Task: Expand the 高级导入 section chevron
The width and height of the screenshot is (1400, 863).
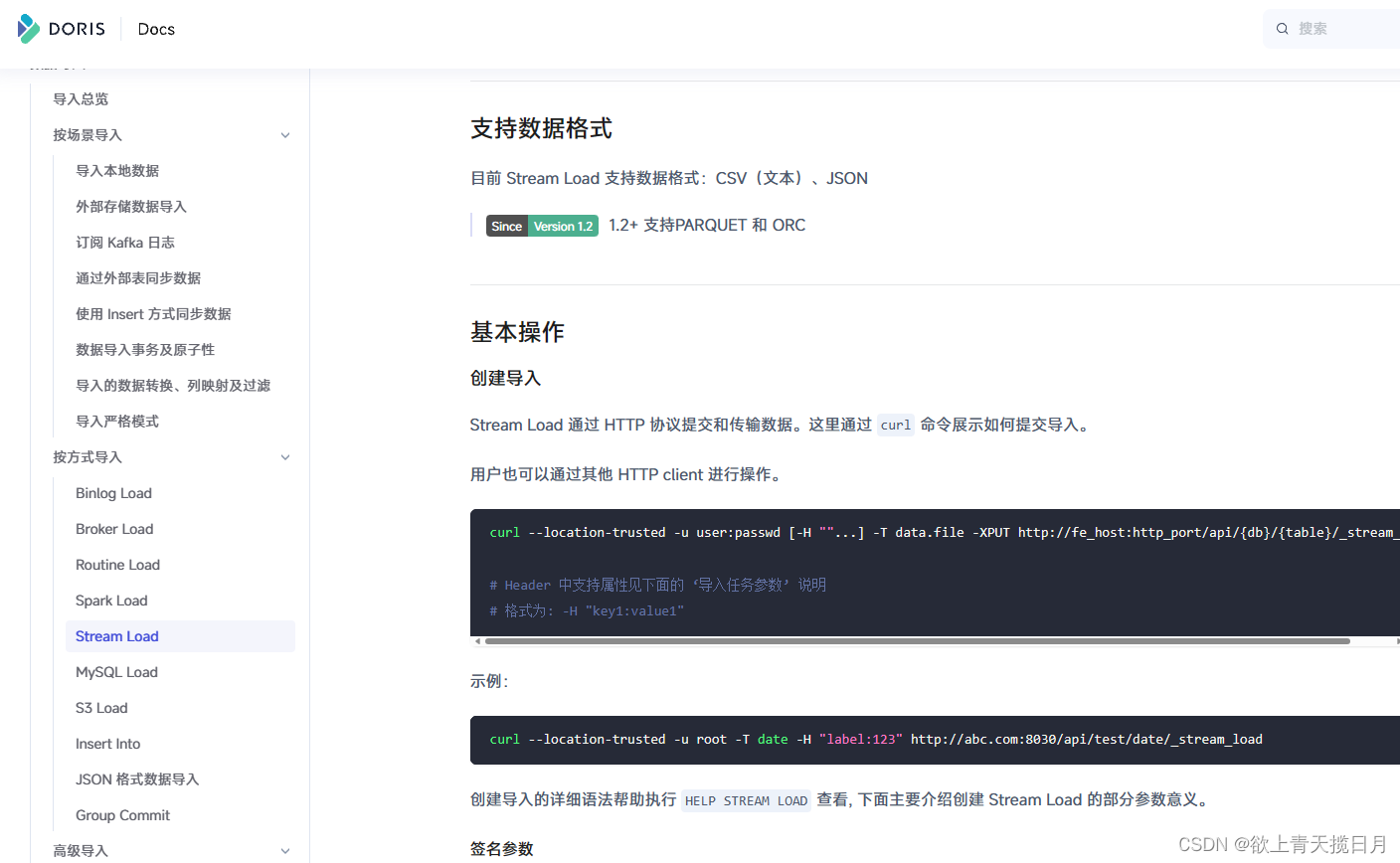Action: click(x=285, y=851)
